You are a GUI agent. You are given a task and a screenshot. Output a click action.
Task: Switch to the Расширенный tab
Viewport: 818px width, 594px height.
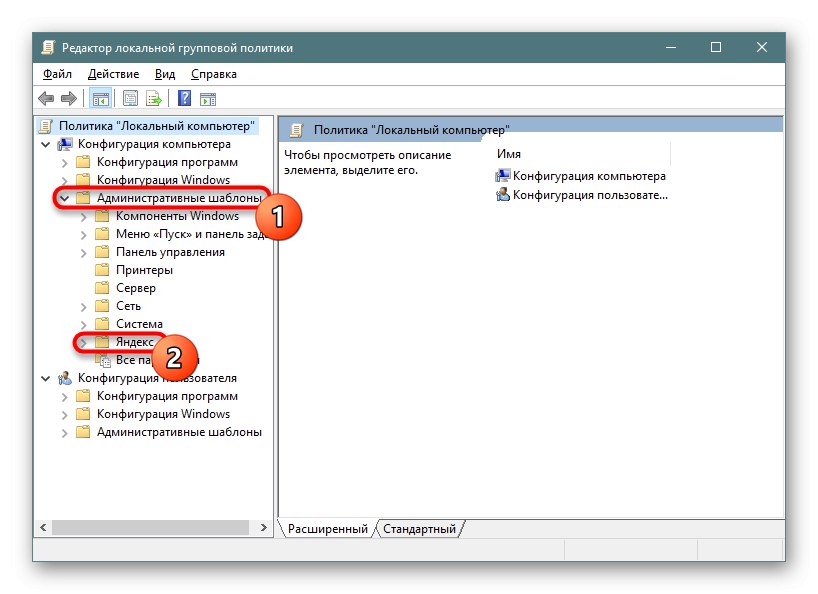[x=328, y=529]
